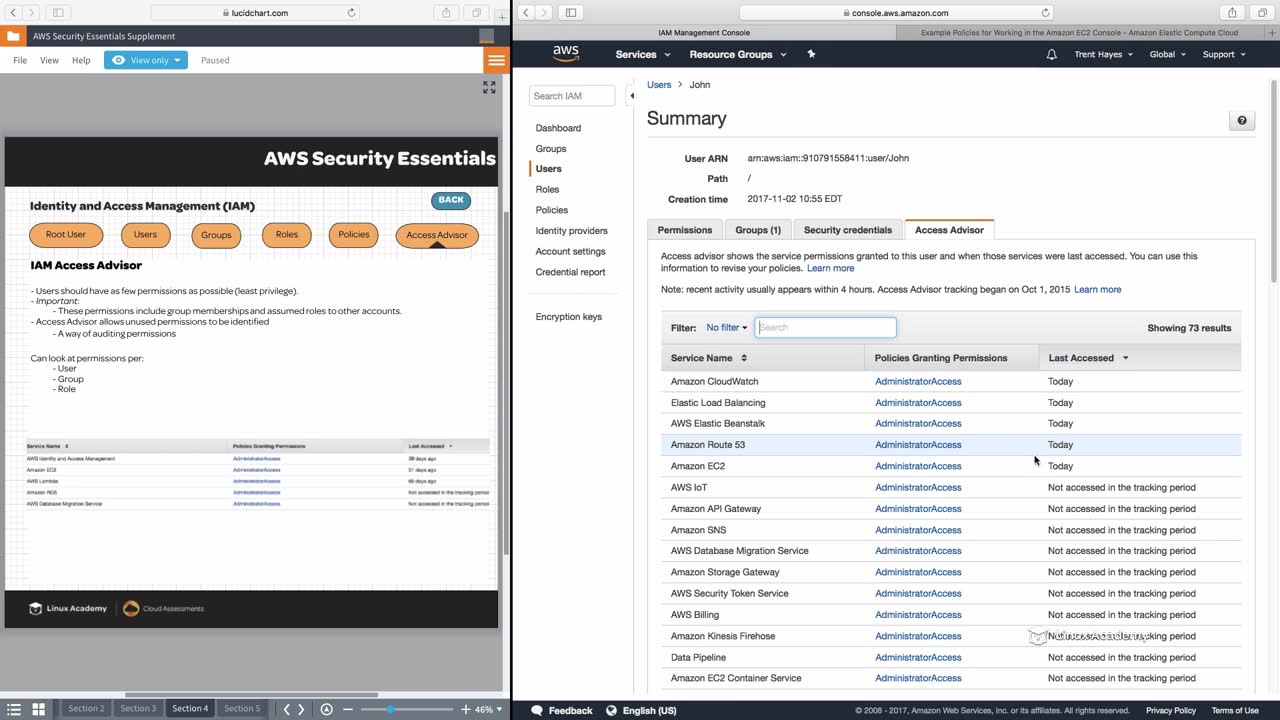Screen dimensions: 1280x720
Task: Click AWS pin shortcut icon
Action: (x=811, y=54)
